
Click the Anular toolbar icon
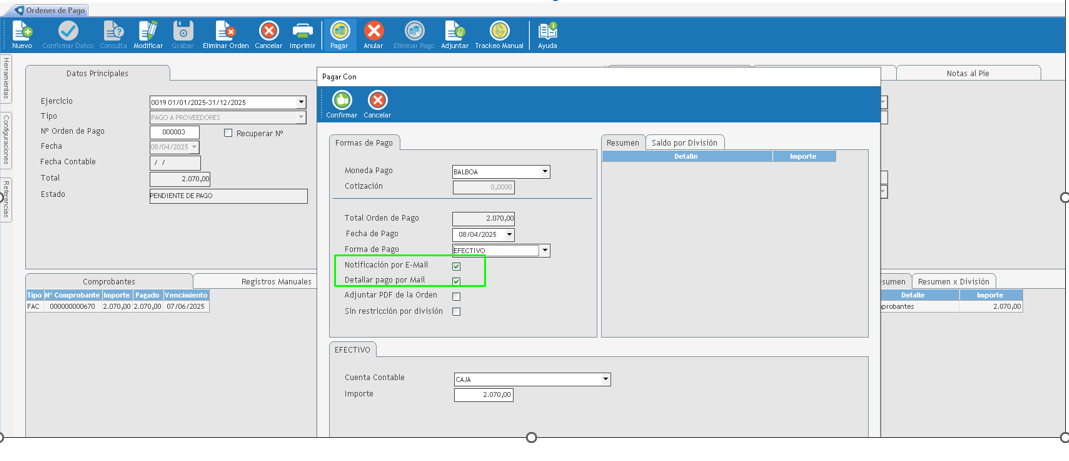373,33
